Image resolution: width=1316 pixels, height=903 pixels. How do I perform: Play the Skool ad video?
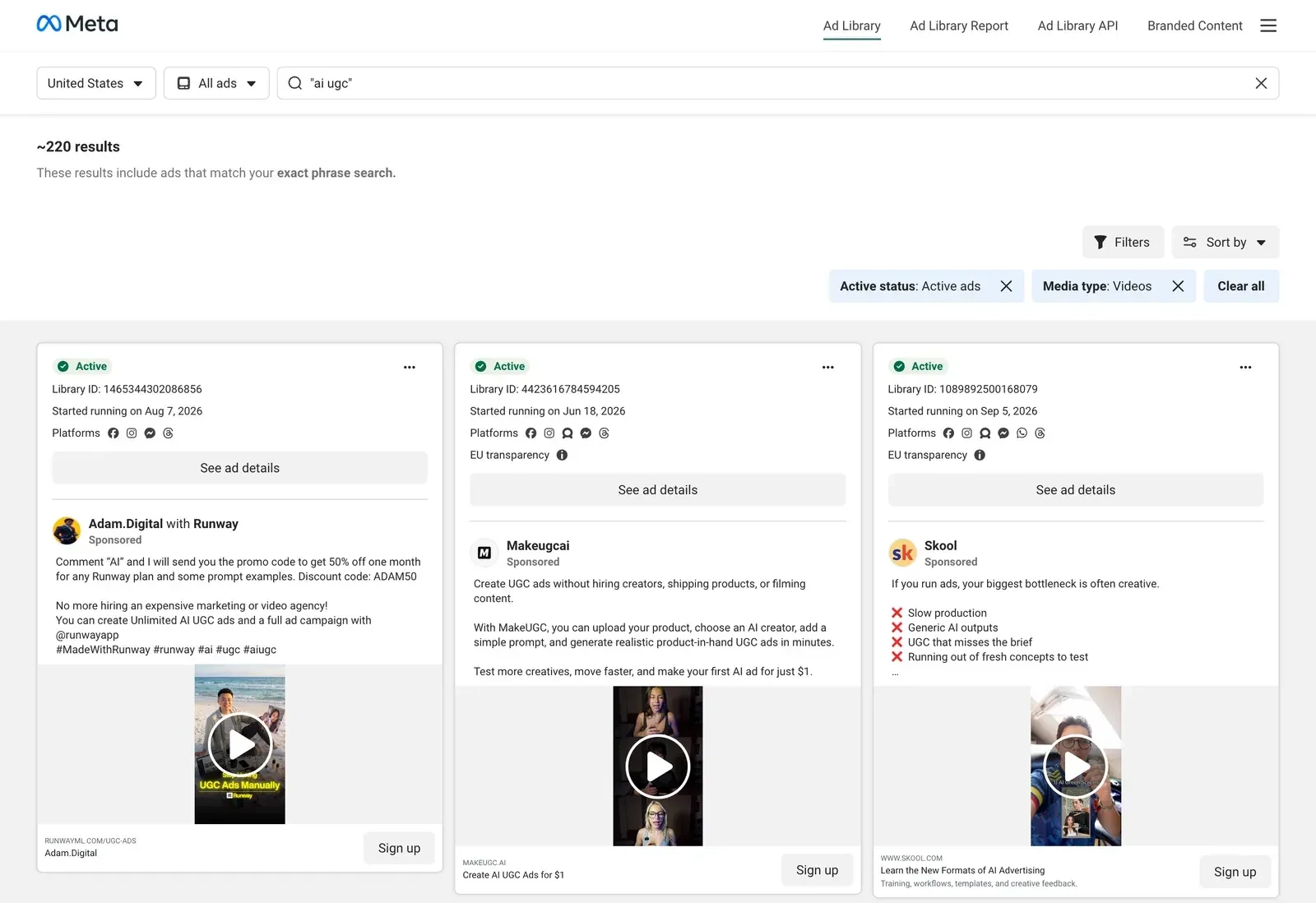tap(1076, 766)
